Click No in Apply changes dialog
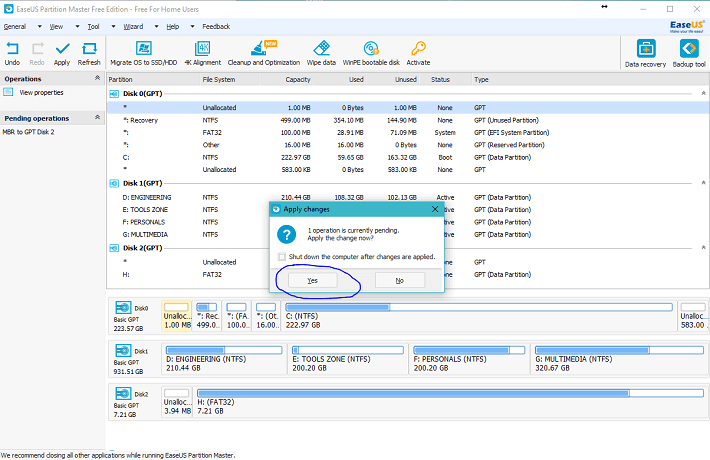The width and height of the screenshot is (710, 460). (x=399, y=280)
